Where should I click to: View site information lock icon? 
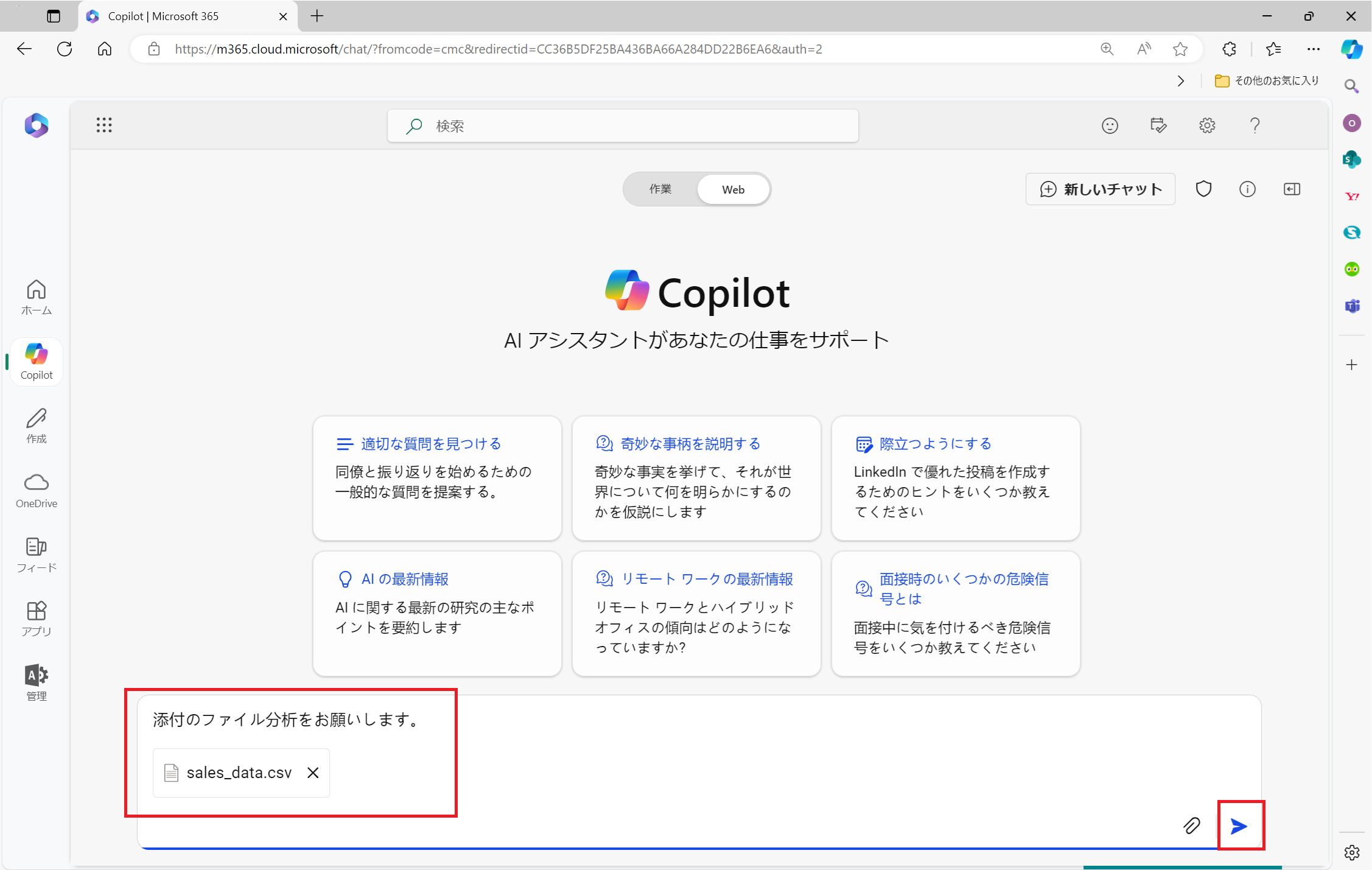click(x=154, y=49)
